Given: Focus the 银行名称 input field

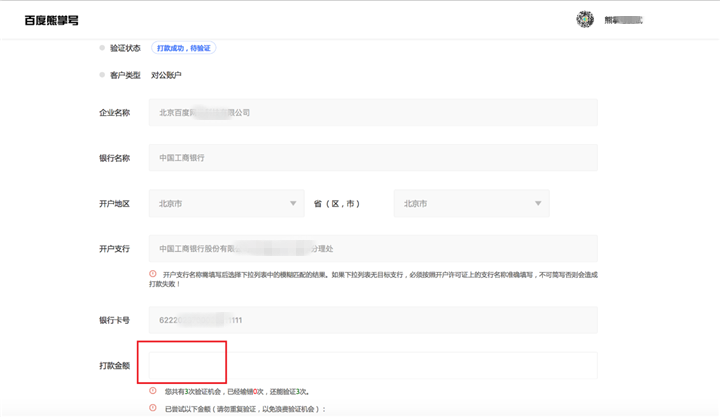Looking at the screenshot, I should (x=373, y=158).
